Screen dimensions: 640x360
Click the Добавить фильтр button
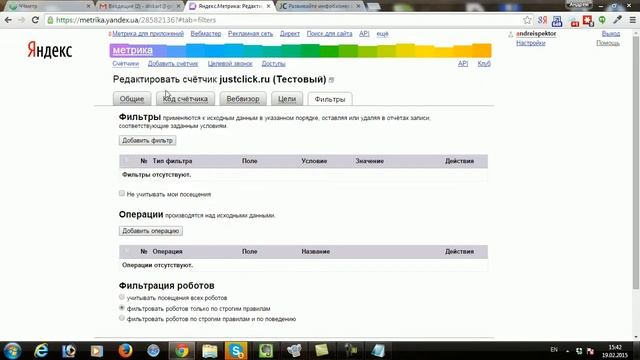[x=147, y=140]
